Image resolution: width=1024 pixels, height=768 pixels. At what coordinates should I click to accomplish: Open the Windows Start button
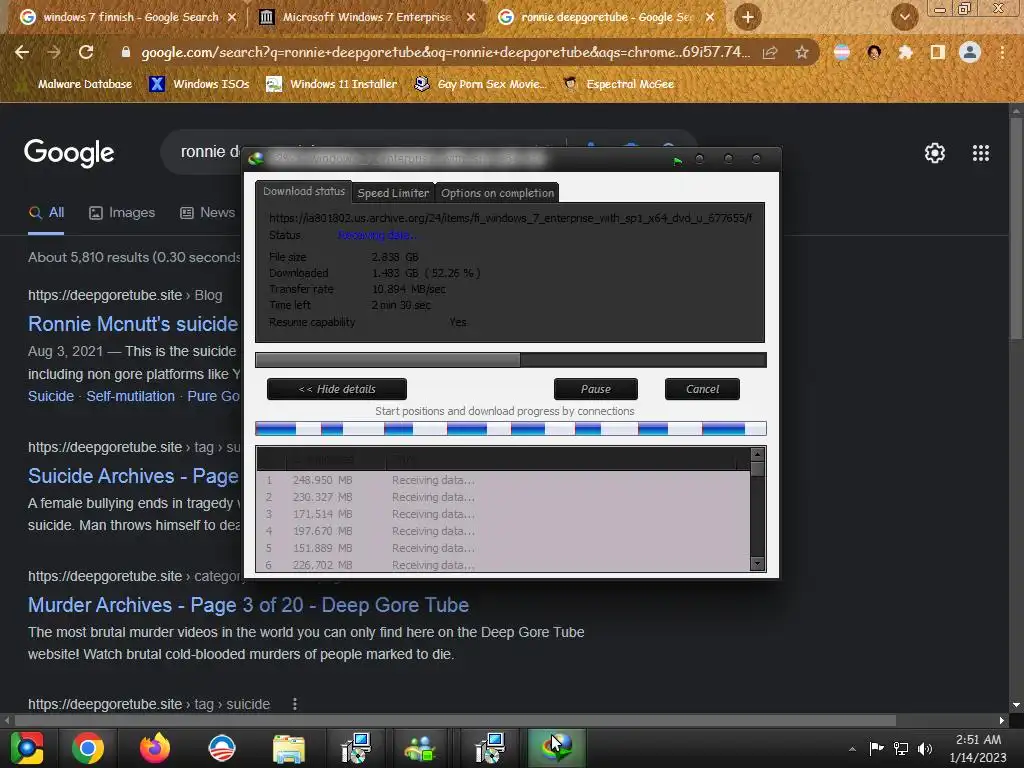[27, 748]
